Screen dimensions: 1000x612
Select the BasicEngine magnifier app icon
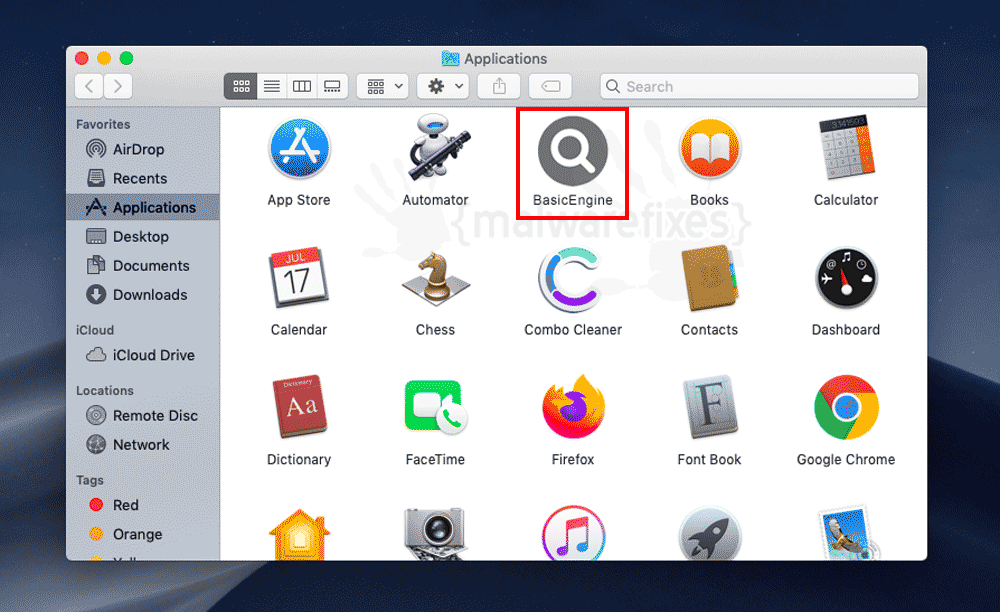573,150
